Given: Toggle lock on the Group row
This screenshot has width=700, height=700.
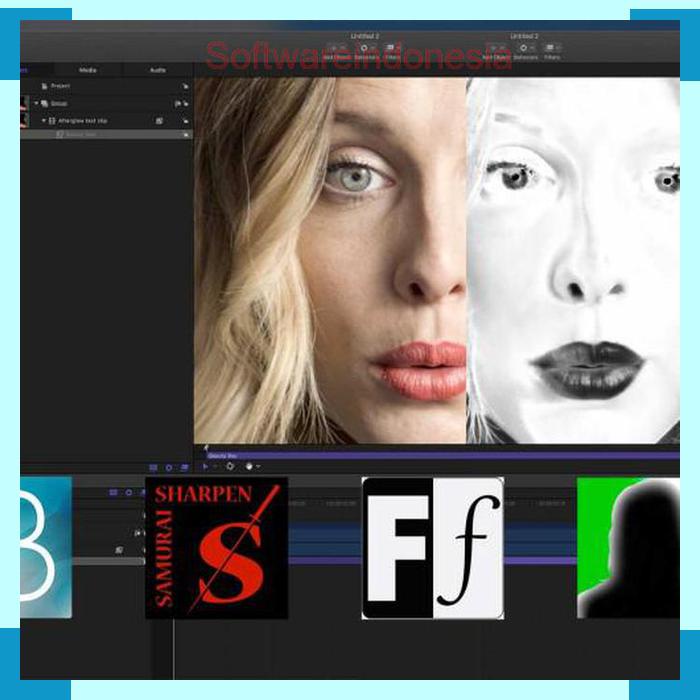Looking at the screenshot, I should coord(185,104).
